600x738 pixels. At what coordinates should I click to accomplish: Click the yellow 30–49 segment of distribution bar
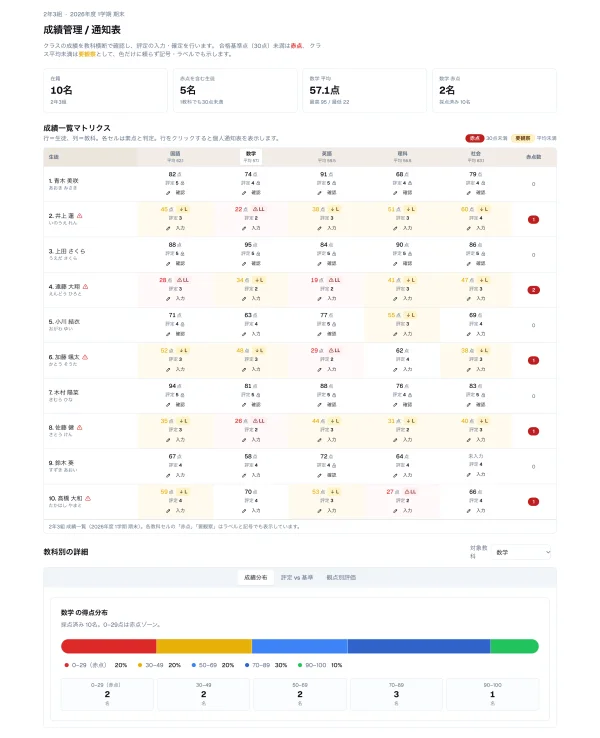(204, 646)
